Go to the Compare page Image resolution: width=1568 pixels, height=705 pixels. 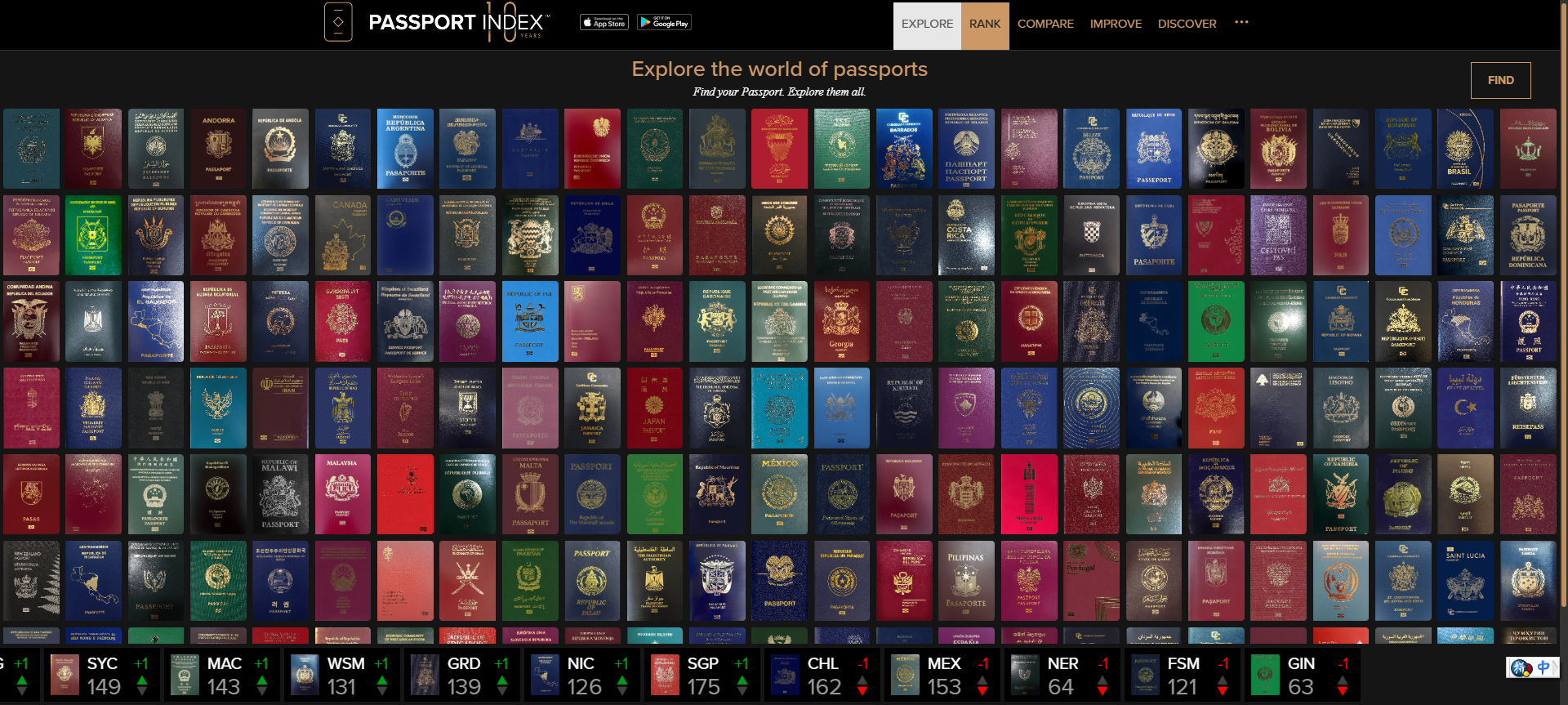1045,25
